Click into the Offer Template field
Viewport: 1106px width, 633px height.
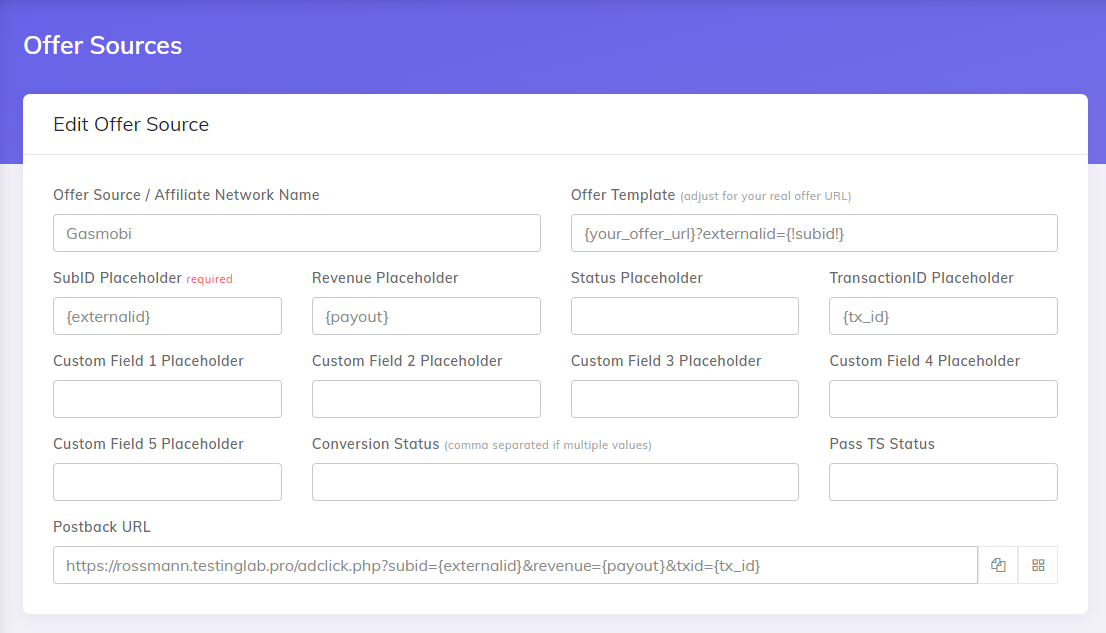814,233
